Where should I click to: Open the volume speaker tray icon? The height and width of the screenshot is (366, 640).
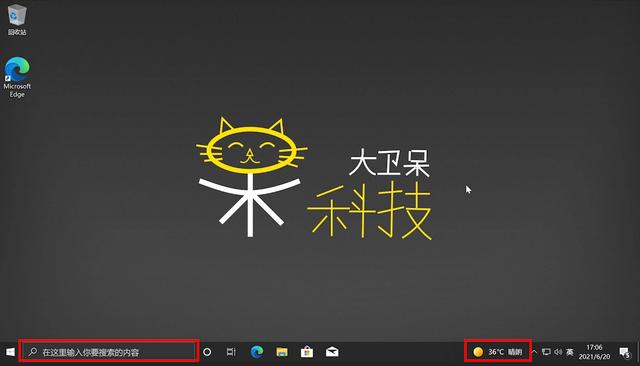558,352
